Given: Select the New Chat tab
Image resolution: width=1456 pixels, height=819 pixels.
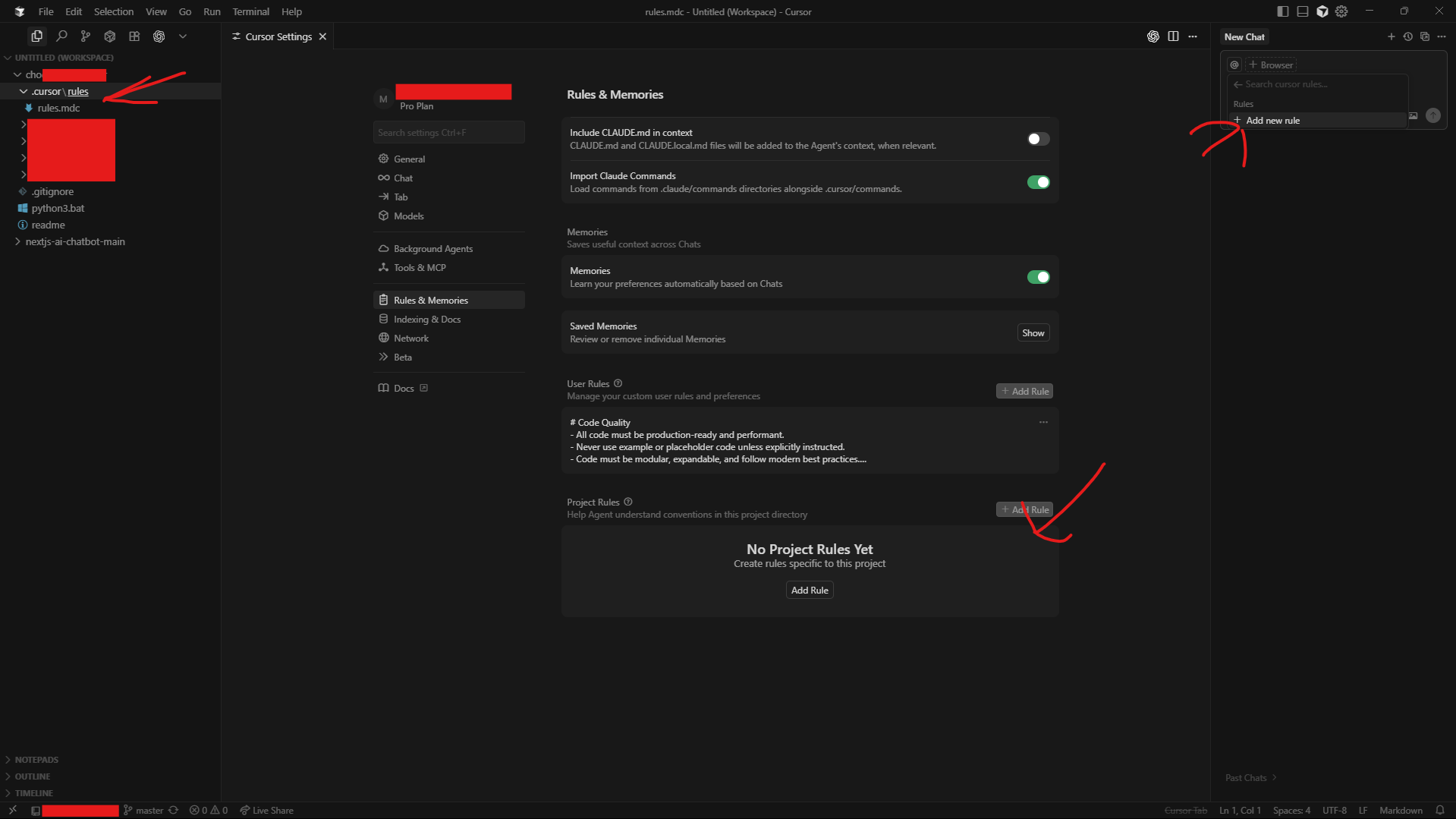Looking at the screenshot, I should coord(1244,36).
